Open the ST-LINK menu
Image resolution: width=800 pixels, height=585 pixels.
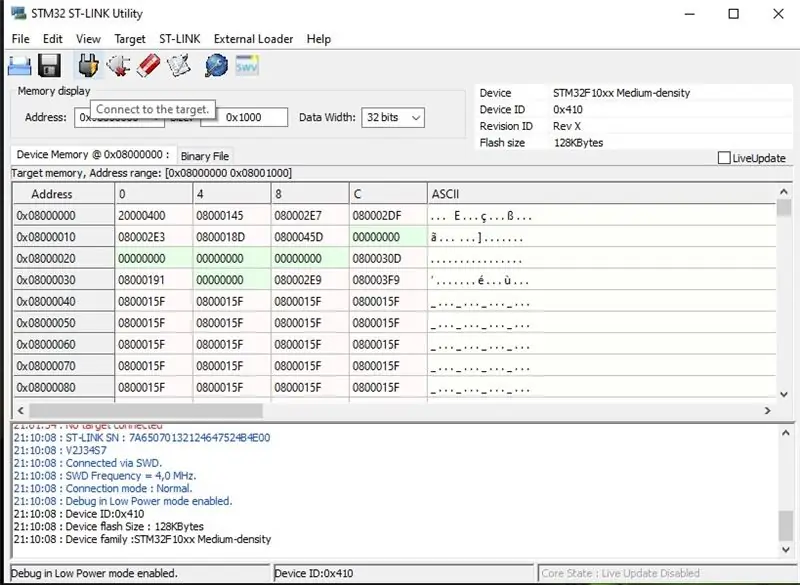(180, 39)
